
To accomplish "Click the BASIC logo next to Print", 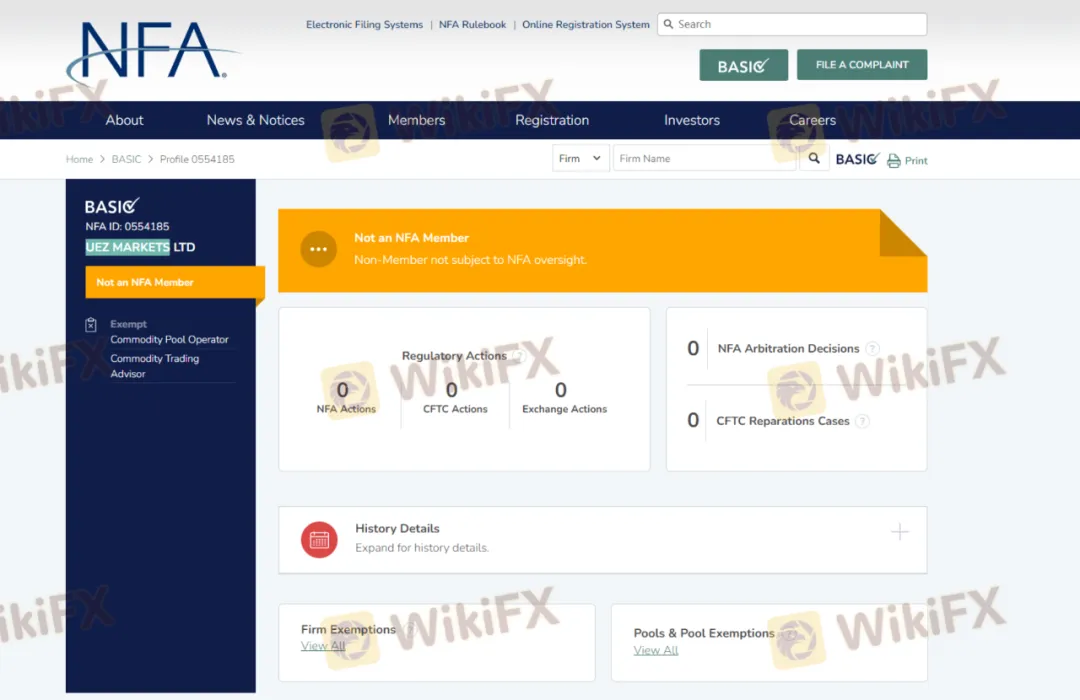I will (858, 159).
